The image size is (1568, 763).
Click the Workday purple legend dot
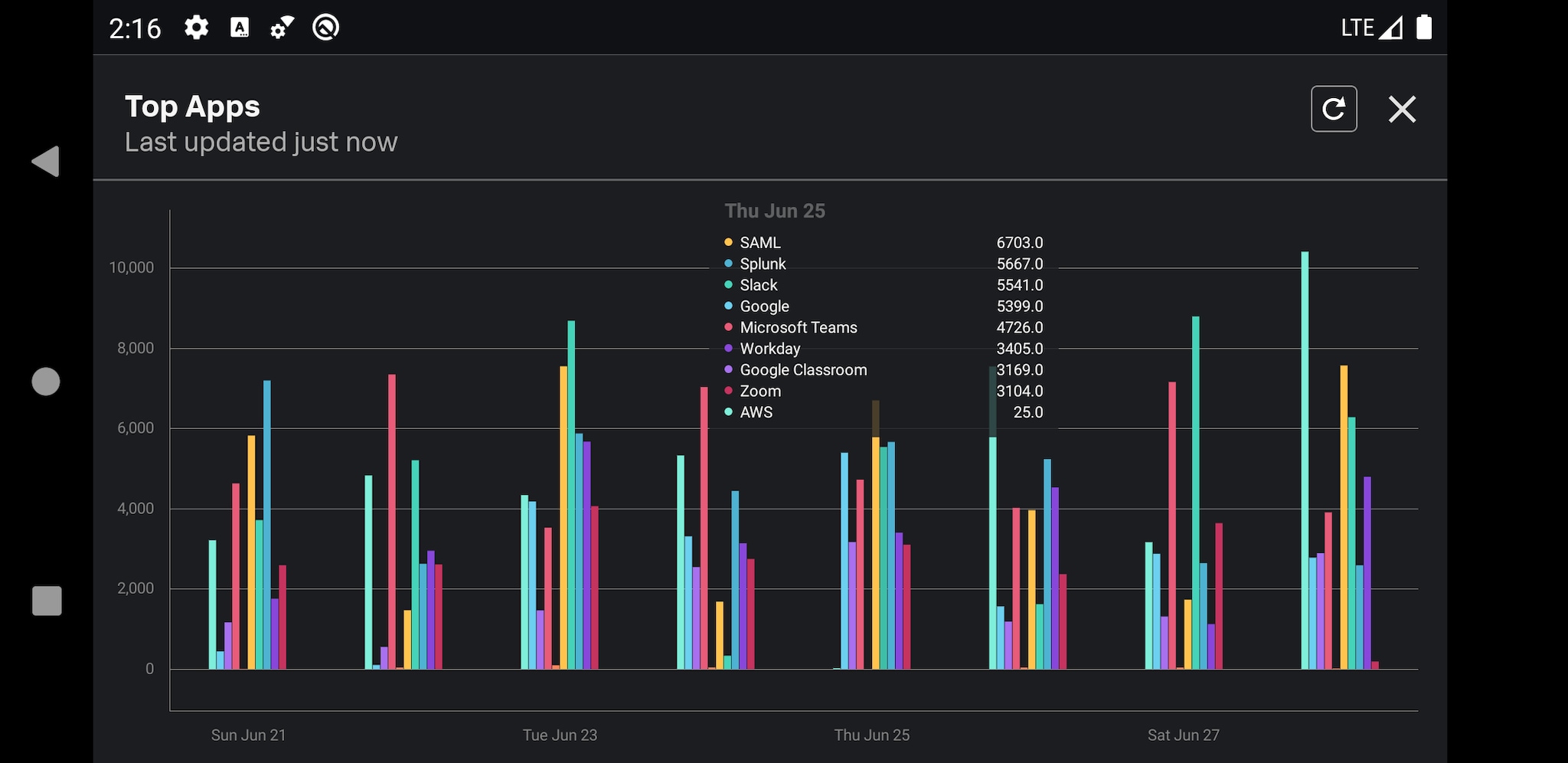click(x=728, y=349)
